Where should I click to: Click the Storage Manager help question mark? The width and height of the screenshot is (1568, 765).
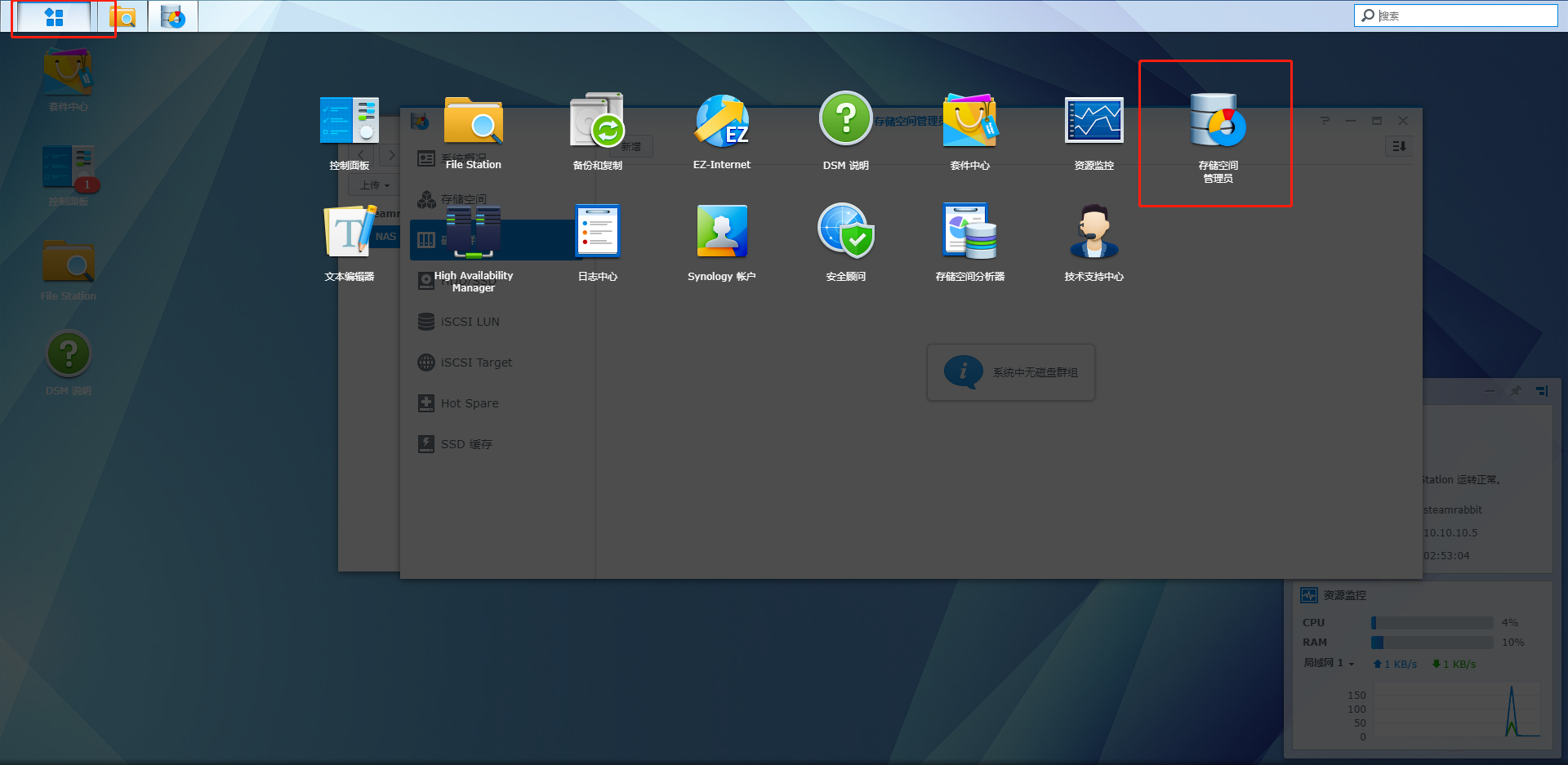(x=1325, y=121)
